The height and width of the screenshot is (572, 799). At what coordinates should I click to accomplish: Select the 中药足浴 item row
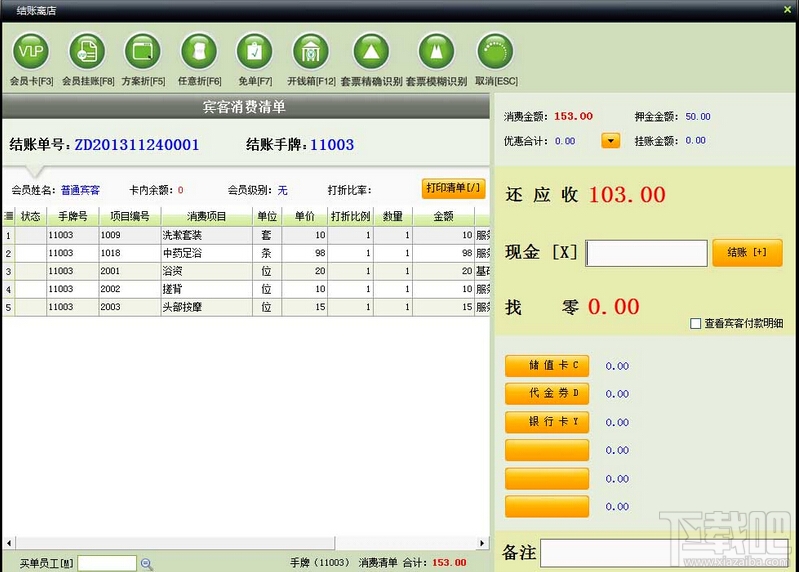point(246,253)
